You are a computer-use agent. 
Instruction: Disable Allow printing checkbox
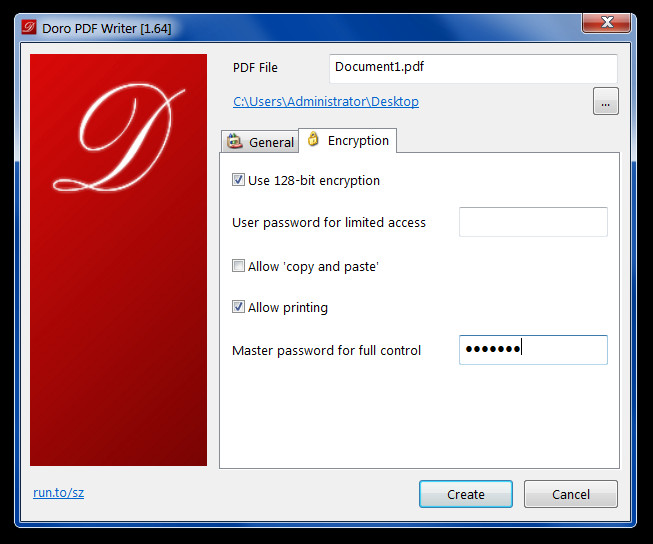pyautogui.click(x=238, y=307)
